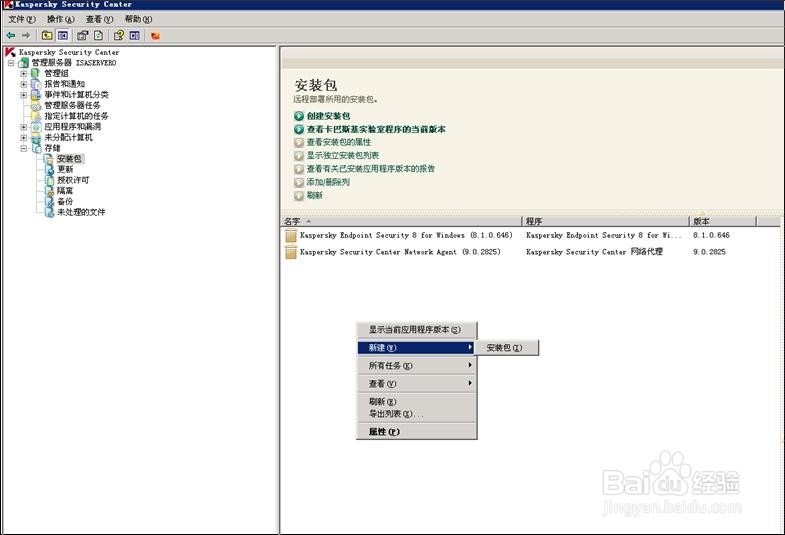
Task: Click the 存储 storage node icon
Action: (x=37, y=148)
